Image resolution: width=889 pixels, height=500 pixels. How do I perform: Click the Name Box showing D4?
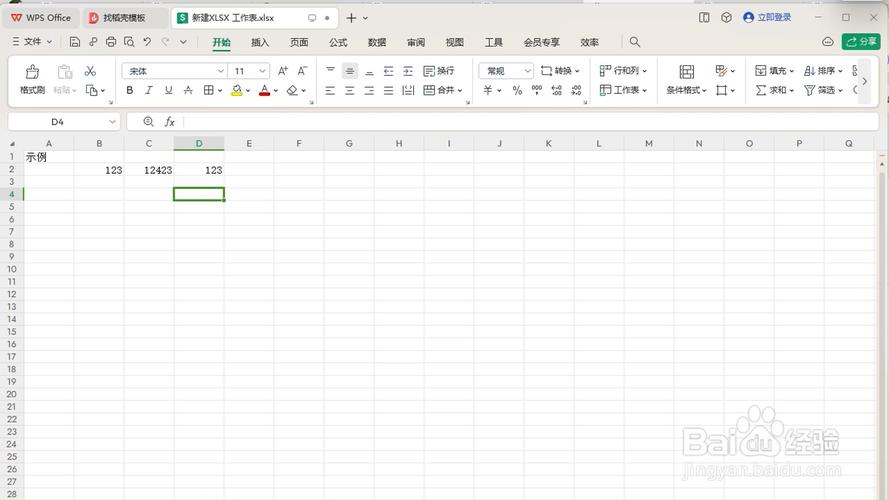[57, 121]
